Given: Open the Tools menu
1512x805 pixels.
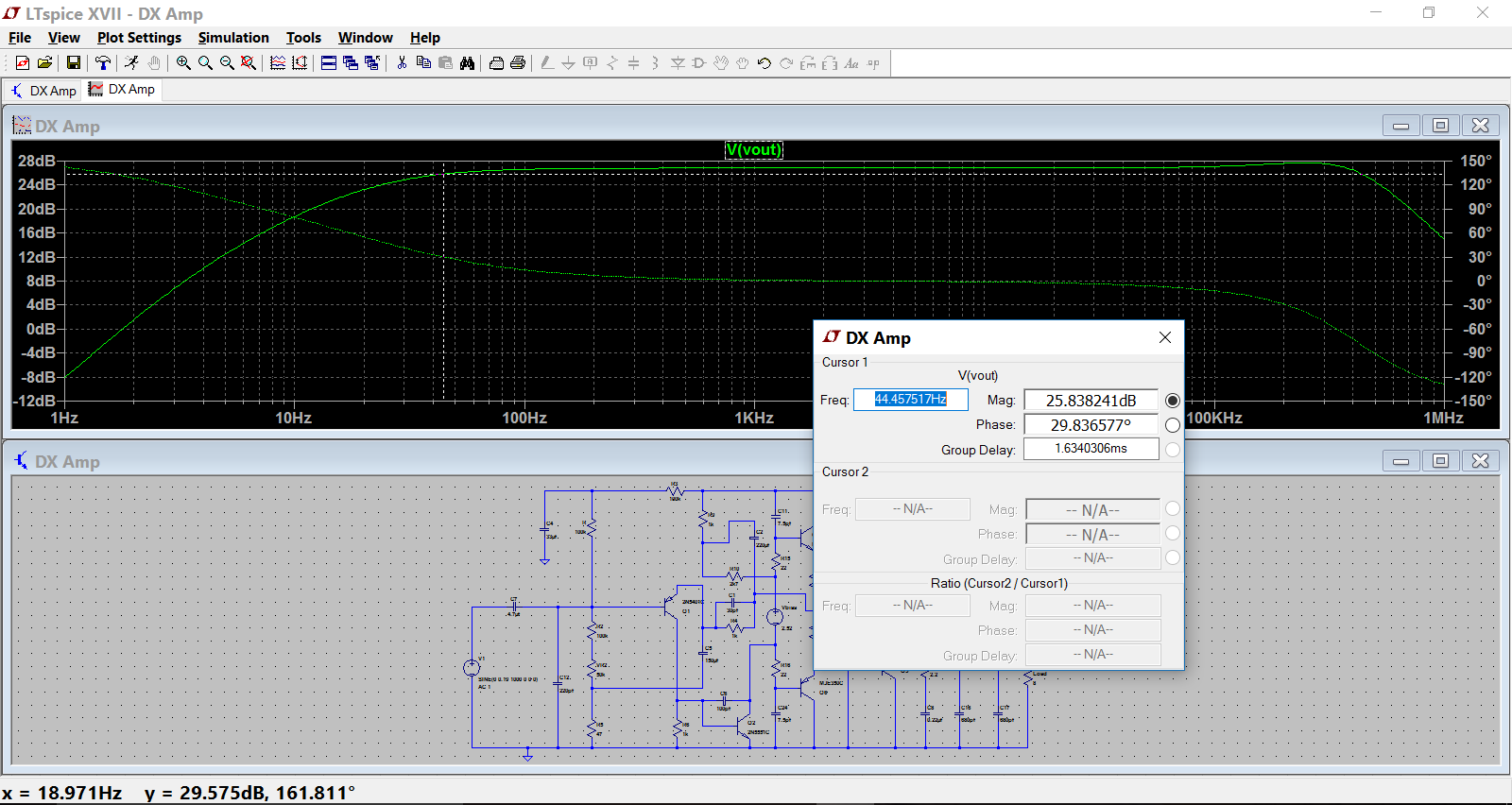Looking at the screenshot, I should click(x=303, y=38).
